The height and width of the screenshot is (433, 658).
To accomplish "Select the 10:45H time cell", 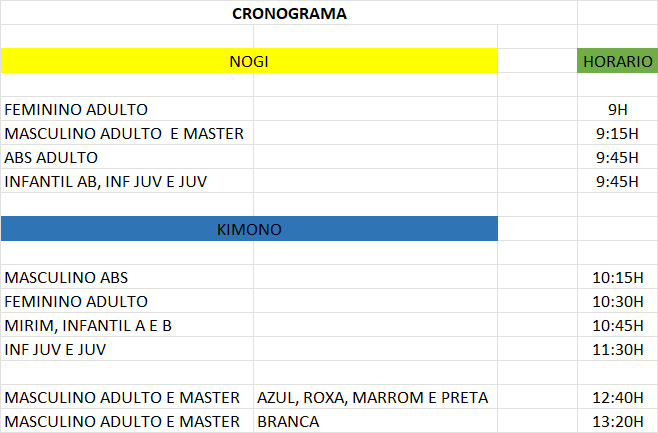I will click(x=617, y=325).
